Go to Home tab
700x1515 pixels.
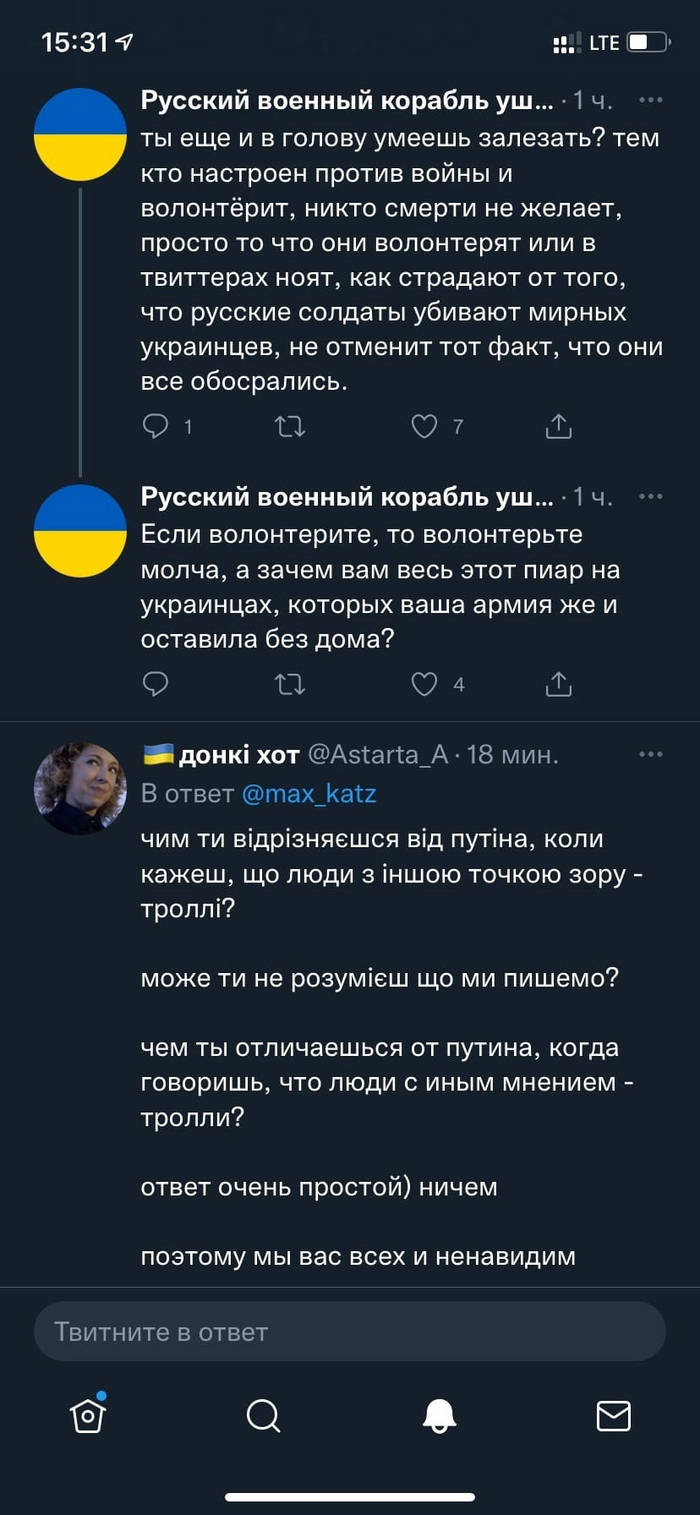[88, 1415]
